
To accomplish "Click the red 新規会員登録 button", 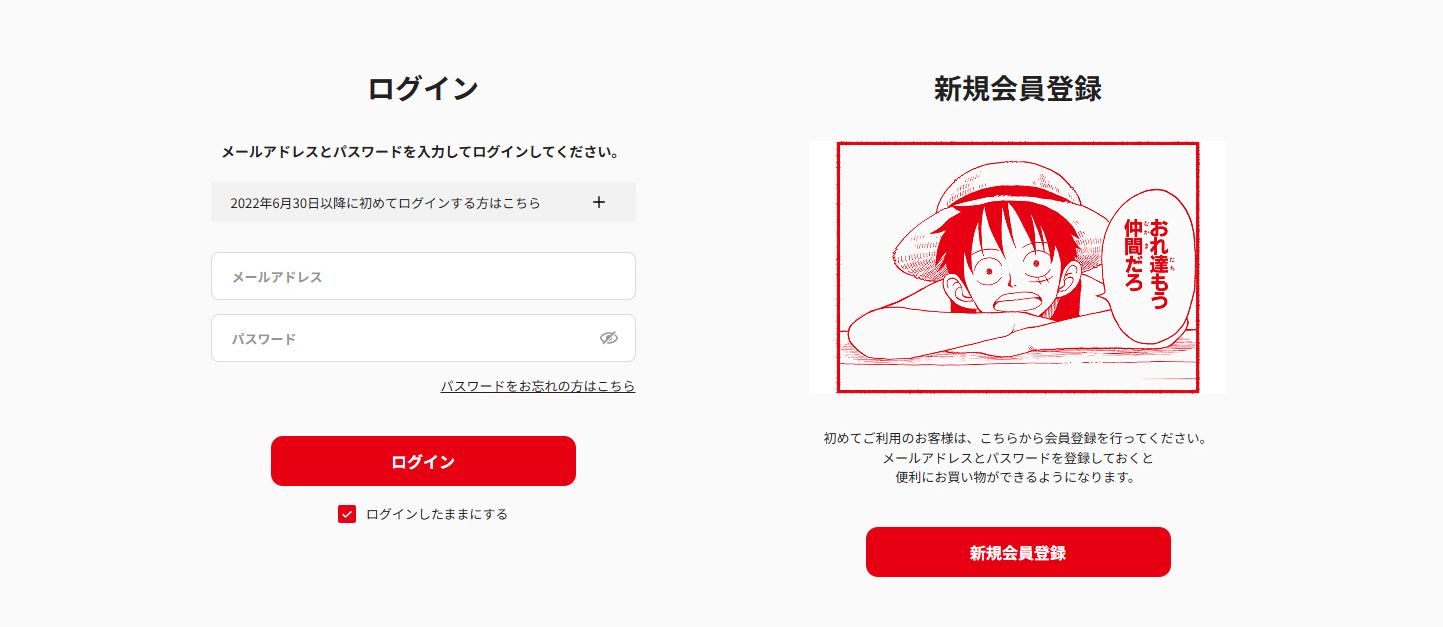I will [x=1018, y=552].
